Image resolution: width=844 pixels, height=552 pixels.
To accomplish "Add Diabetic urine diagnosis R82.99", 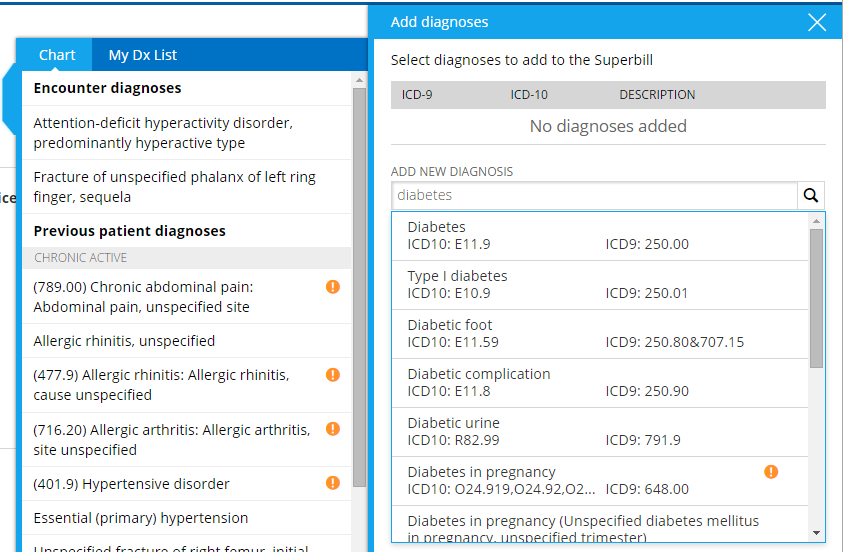I will tap(598, 432).
